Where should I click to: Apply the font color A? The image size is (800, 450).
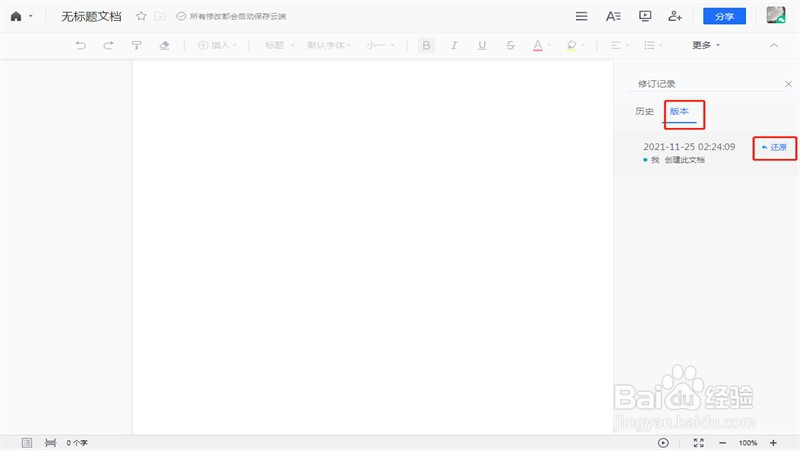(538, 45)
